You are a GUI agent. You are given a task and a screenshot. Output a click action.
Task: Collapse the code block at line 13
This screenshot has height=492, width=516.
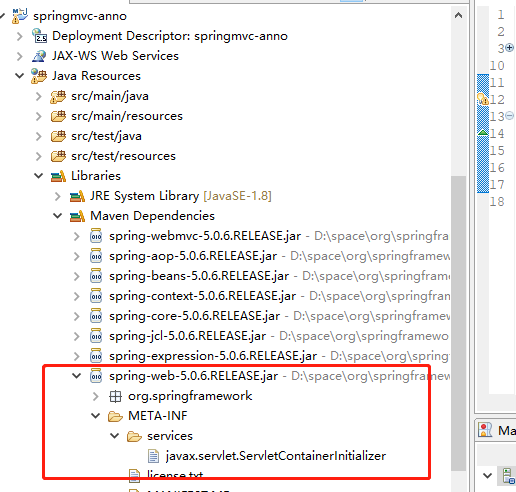[x=509, y=116]
